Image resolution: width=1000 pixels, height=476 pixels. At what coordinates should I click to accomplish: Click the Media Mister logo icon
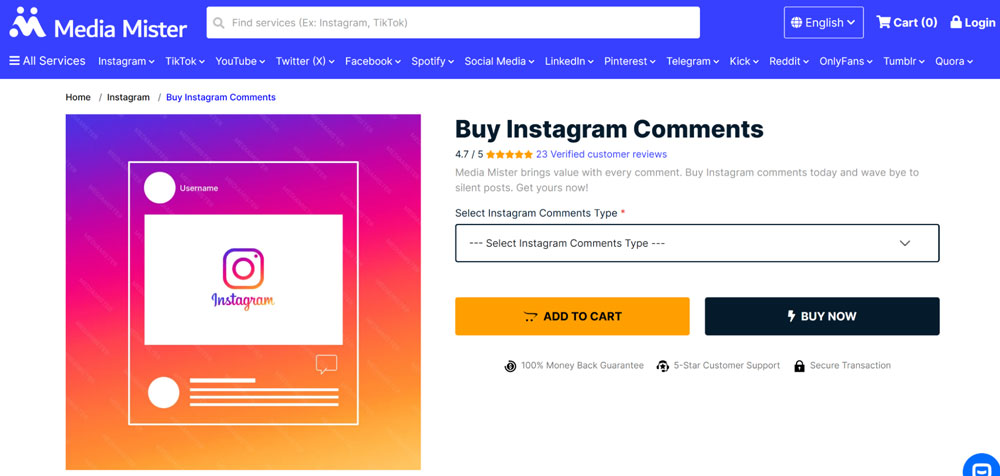pyautogui.click(x=27, y=22)
